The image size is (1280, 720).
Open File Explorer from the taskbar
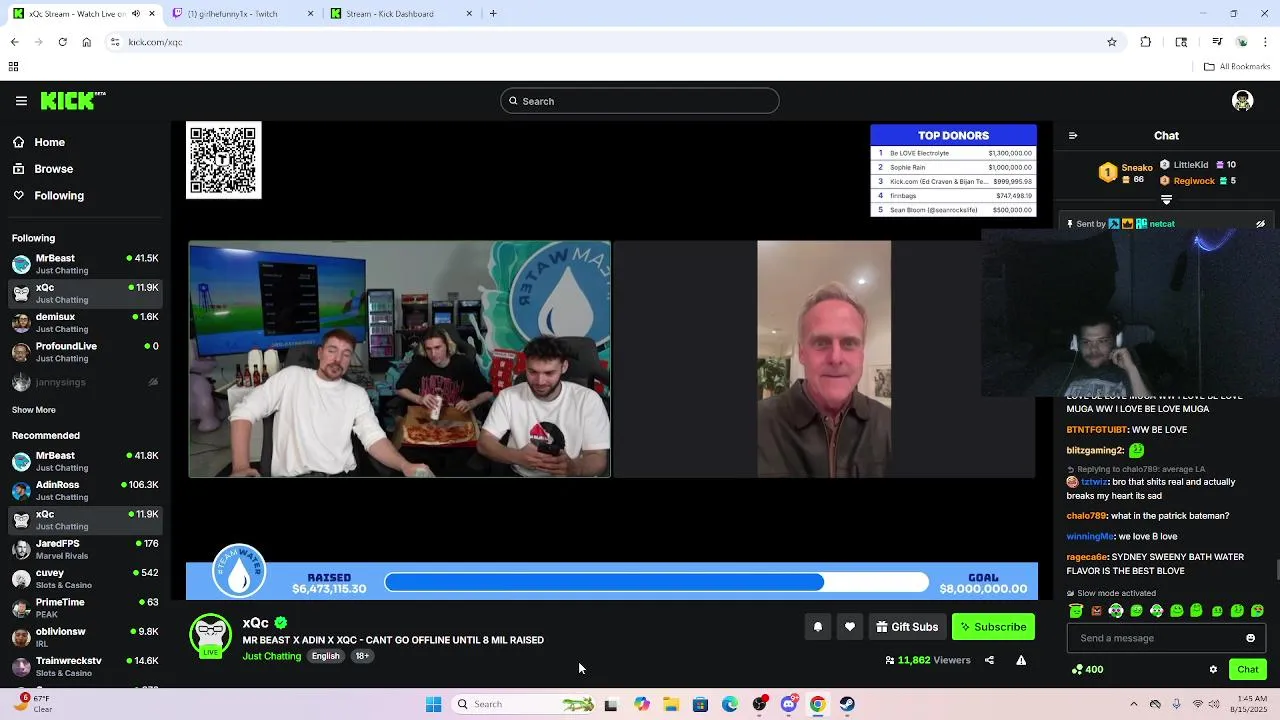(x=671, y=704)
